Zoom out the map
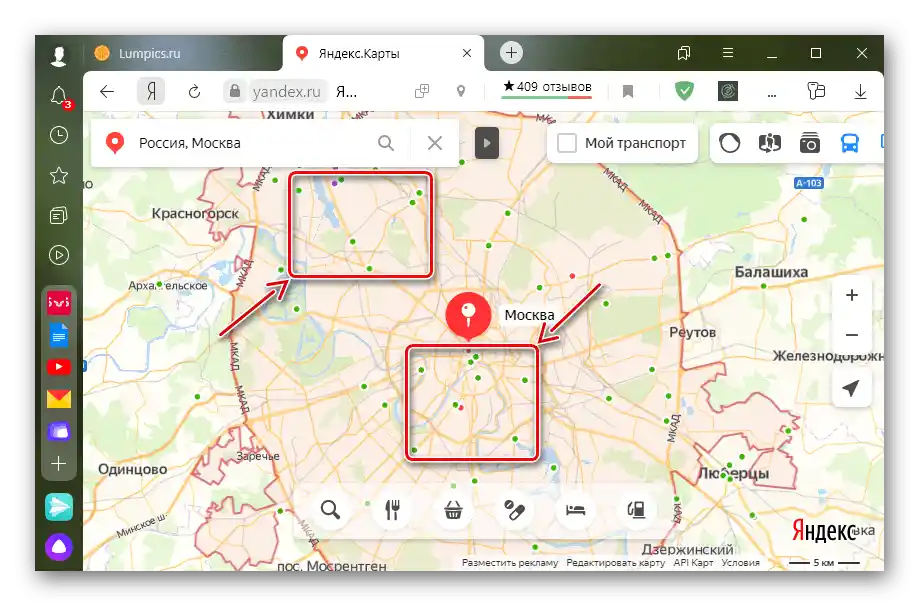919x606 pixels. 852,335
